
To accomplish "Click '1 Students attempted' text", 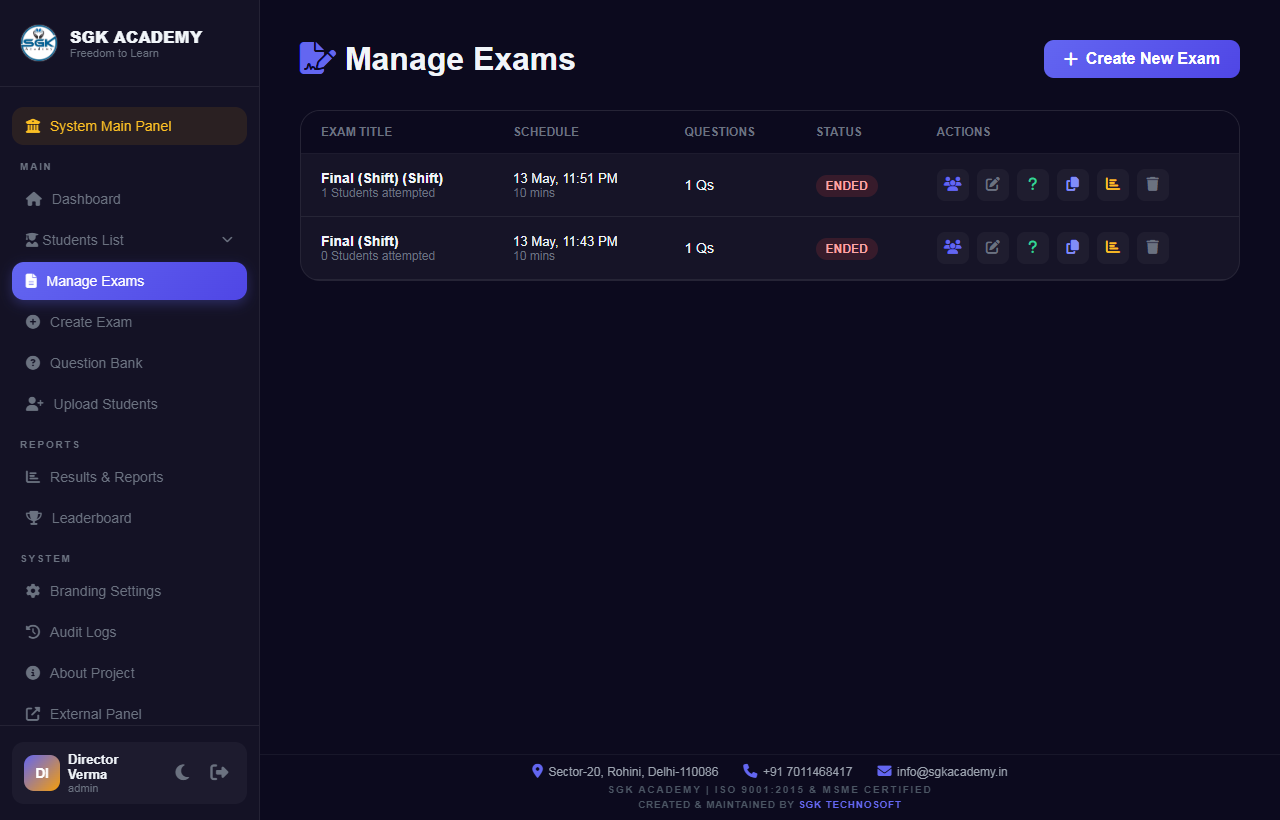I will pyautogui.click(x=378, y=193).
